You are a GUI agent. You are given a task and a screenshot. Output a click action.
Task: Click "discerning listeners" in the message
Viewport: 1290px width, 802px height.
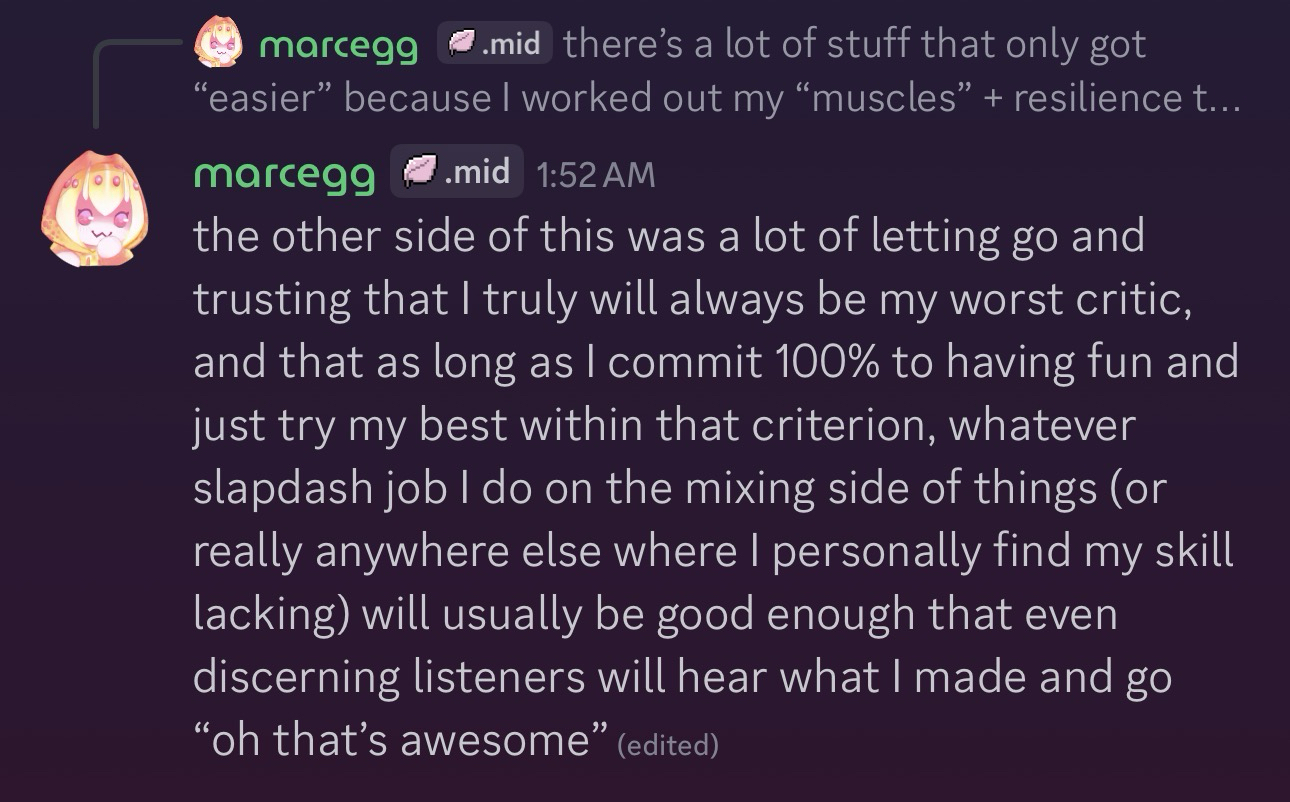point(388,677)
